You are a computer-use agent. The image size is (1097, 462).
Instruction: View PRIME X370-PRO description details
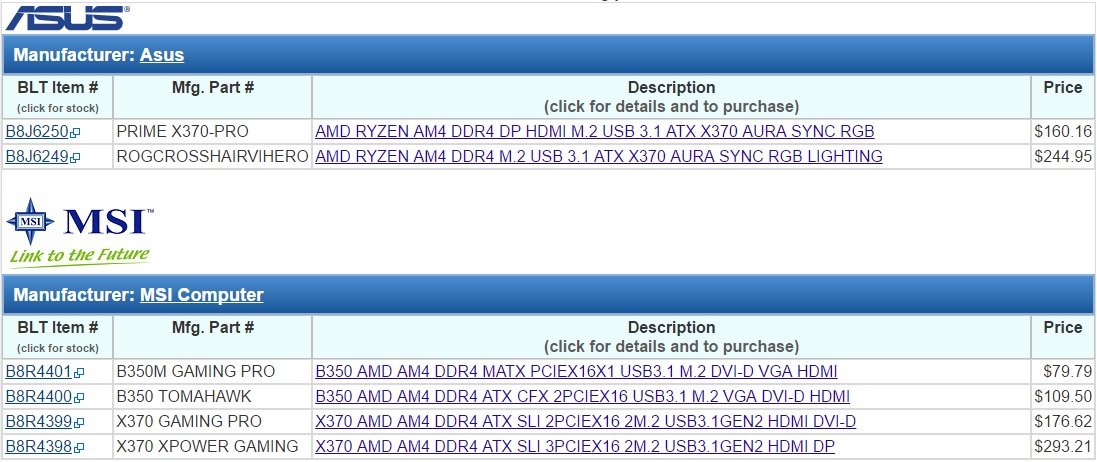[594, 131]
